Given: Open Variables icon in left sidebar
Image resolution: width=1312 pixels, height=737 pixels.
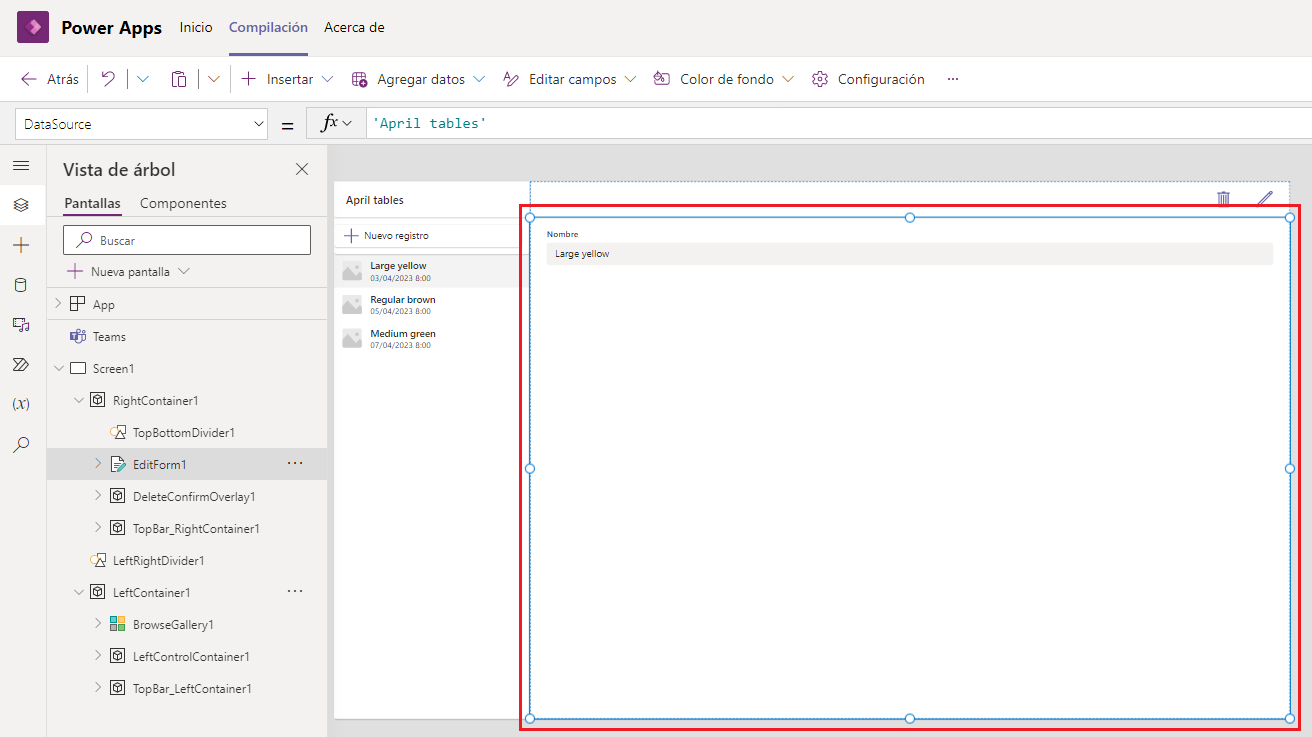Looking at the screenshot, I should (x=21, y=404).
